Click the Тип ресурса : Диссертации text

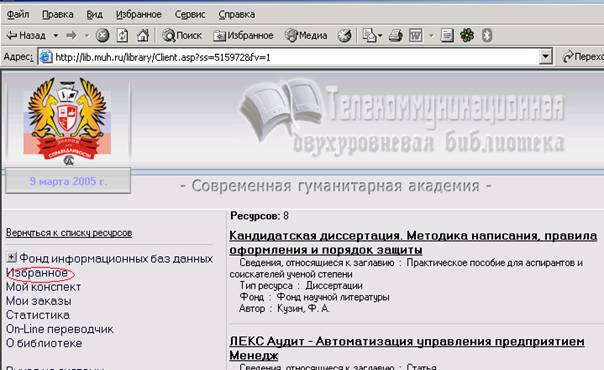(301, 286)
